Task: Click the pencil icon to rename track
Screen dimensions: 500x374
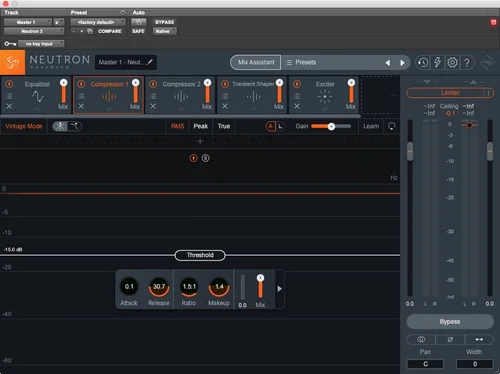Action: pyautogui.click(x=150, y=62)
